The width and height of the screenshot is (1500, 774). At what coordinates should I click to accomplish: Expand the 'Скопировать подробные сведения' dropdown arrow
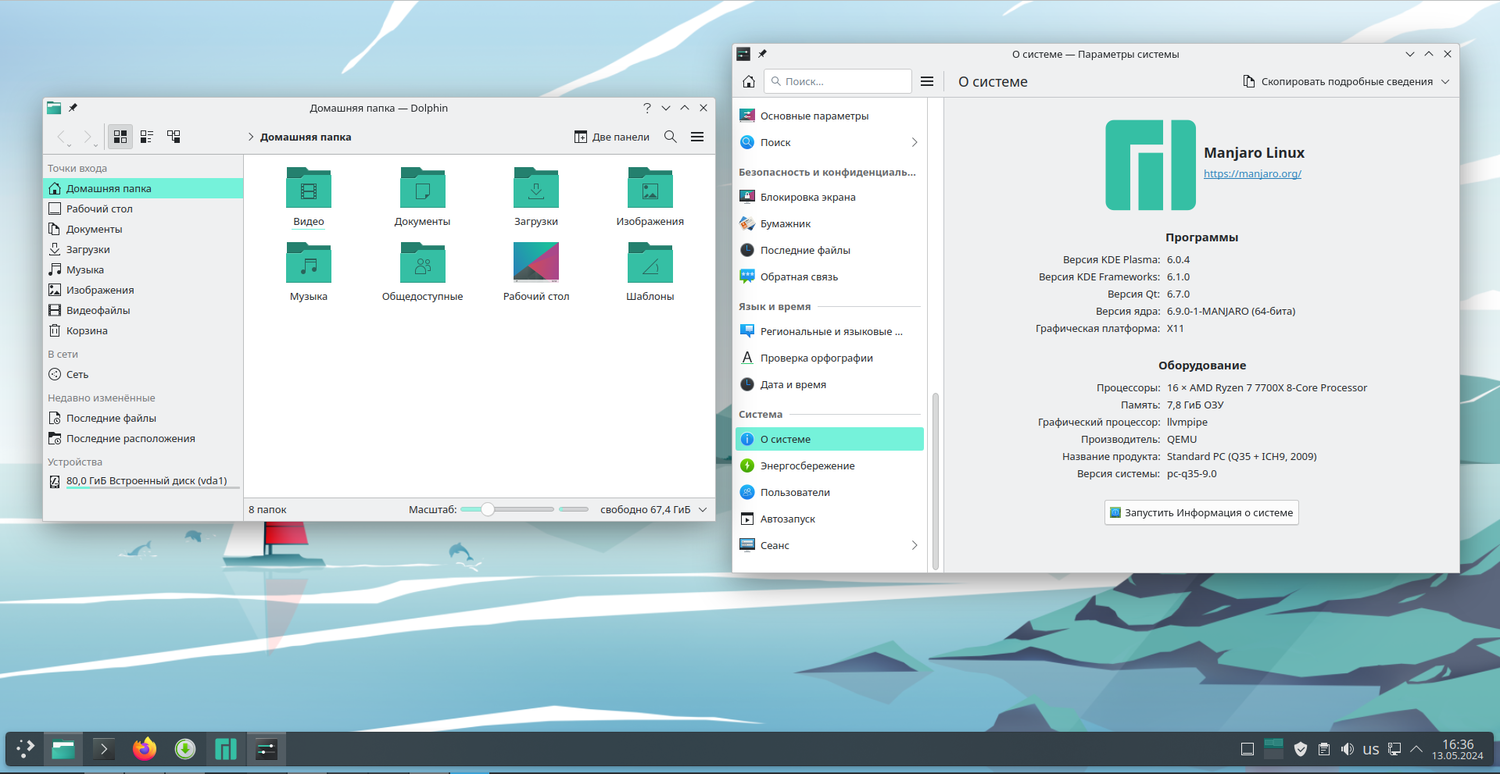point(1445,82)
